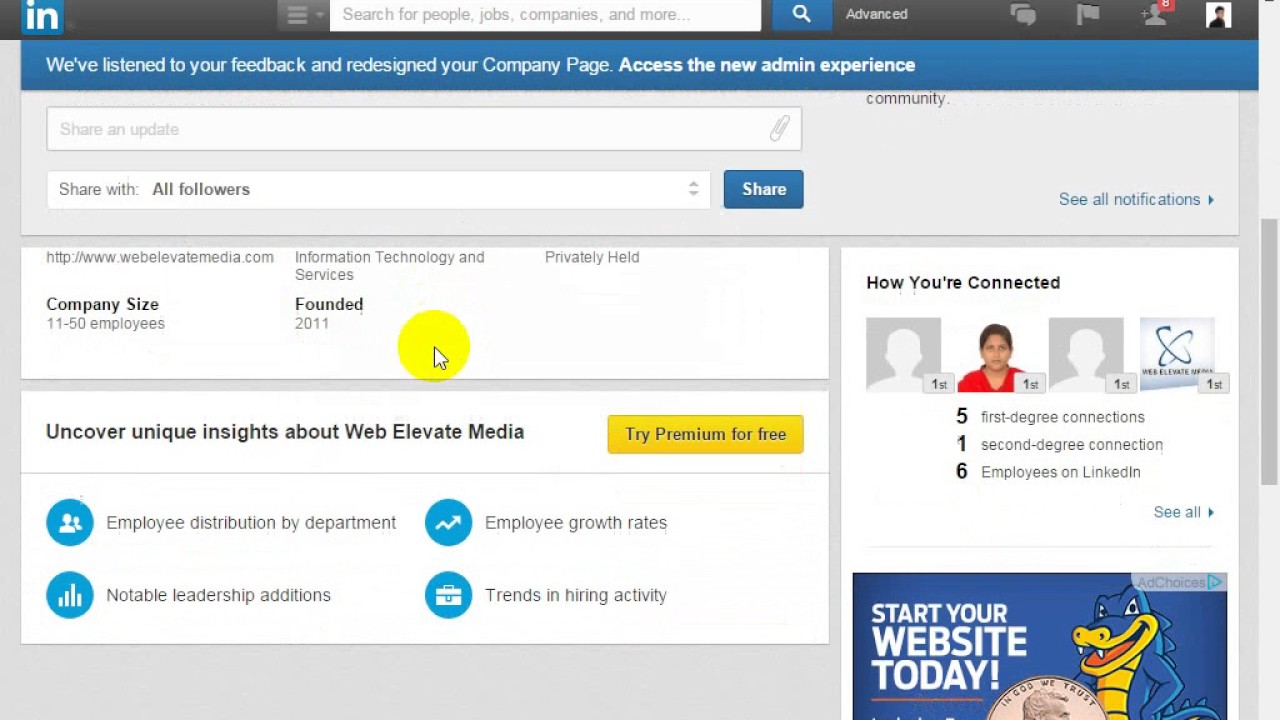Click 'How You're Connected' heading
This screenshot has height=720, width=1280.
pyautogui.click(x=963, y=283)
